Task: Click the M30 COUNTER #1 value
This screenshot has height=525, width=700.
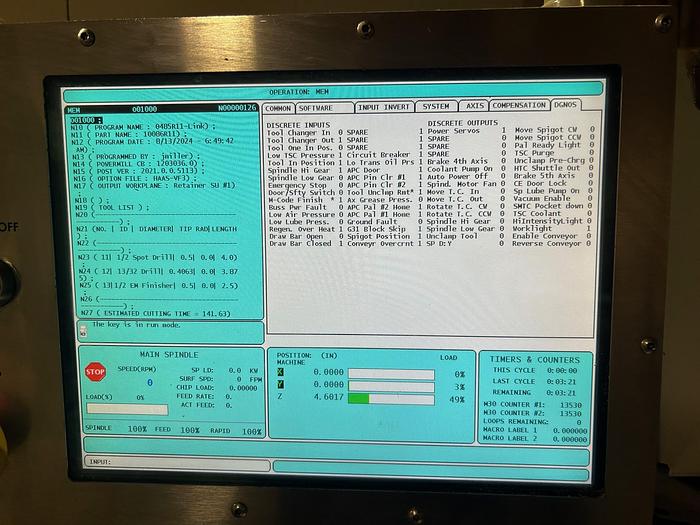Action: pyautogui.click(x=565, y=405)
